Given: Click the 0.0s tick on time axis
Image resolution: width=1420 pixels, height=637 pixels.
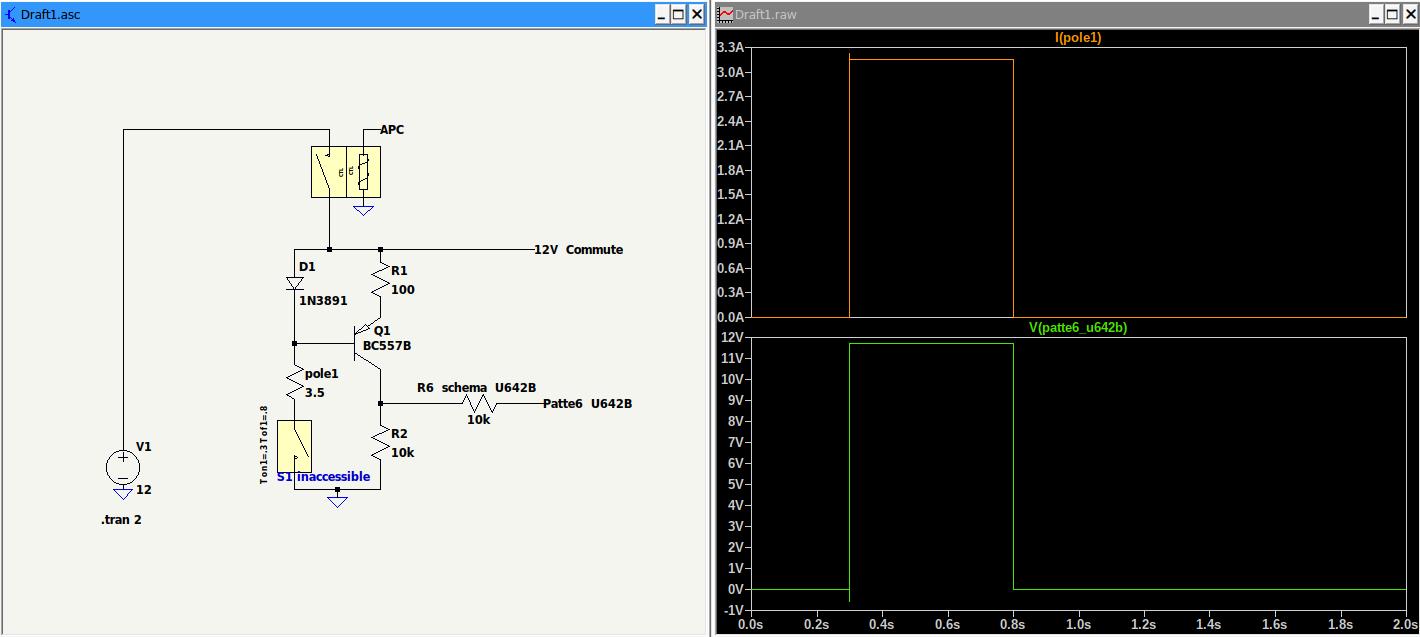Looking at the screenshot, I should 751,624.
